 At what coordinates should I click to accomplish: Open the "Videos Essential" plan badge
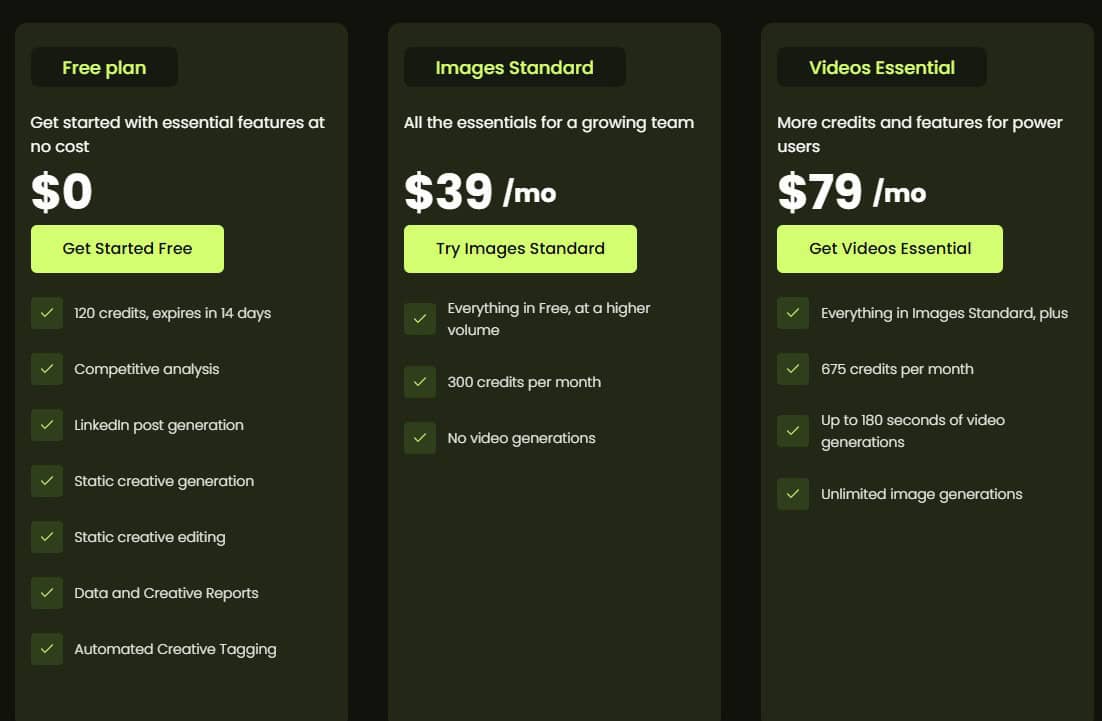881,67
